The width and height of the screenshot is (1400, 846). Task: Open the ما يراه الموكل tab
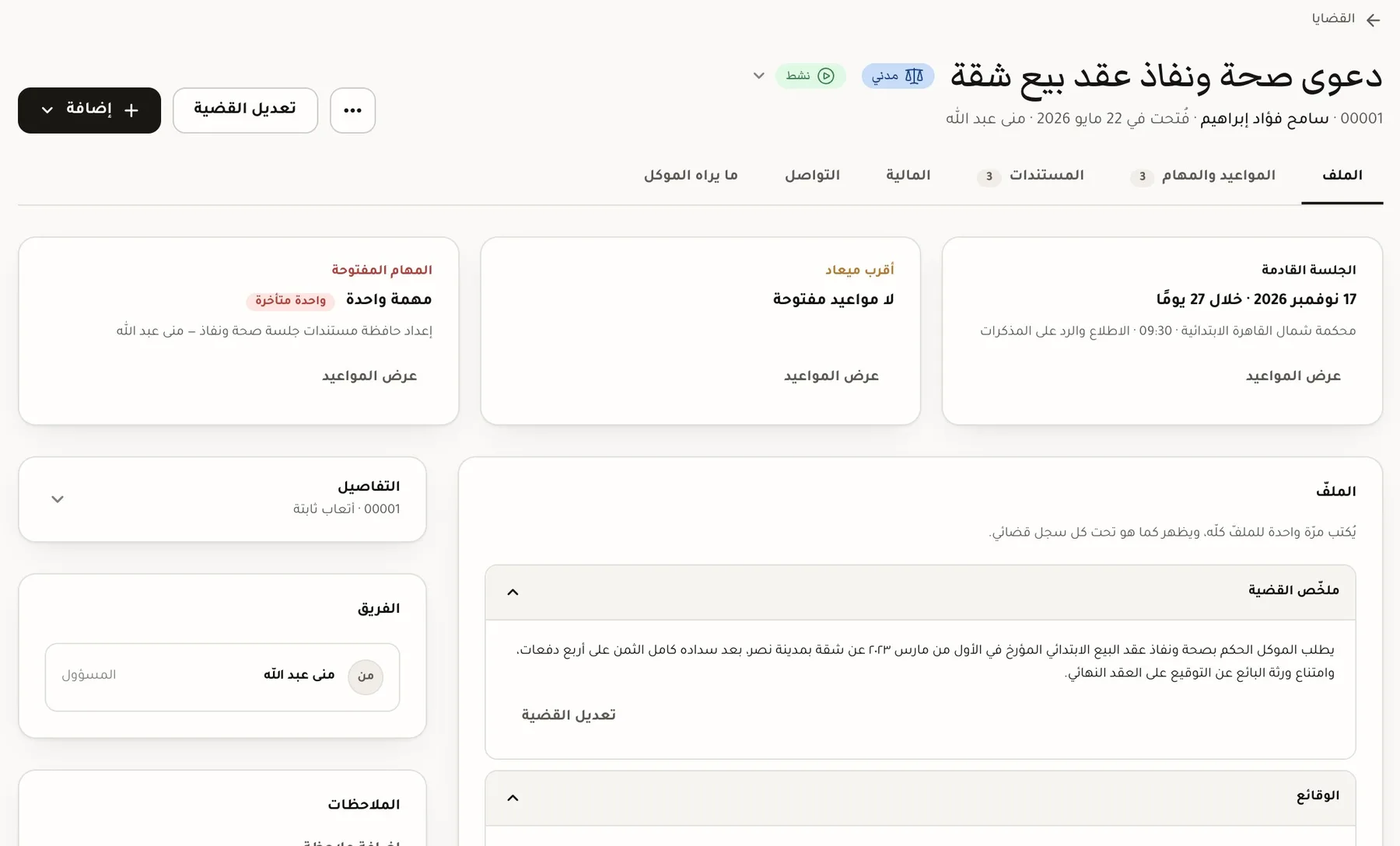point(691,176)
